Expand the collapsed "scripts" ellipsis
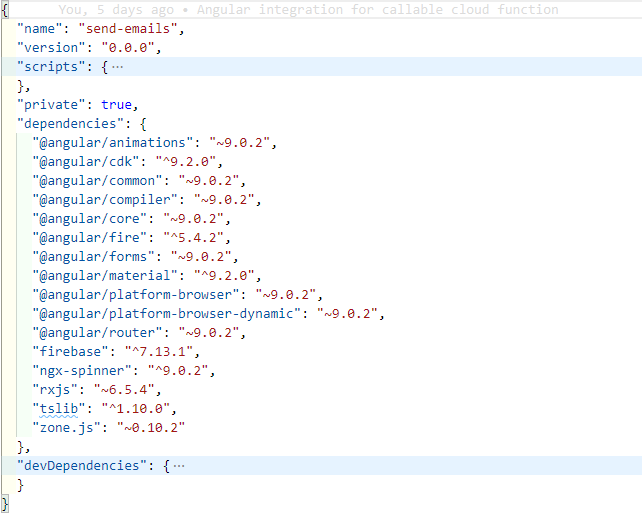The image size is (642, 521). click(118, 67)
